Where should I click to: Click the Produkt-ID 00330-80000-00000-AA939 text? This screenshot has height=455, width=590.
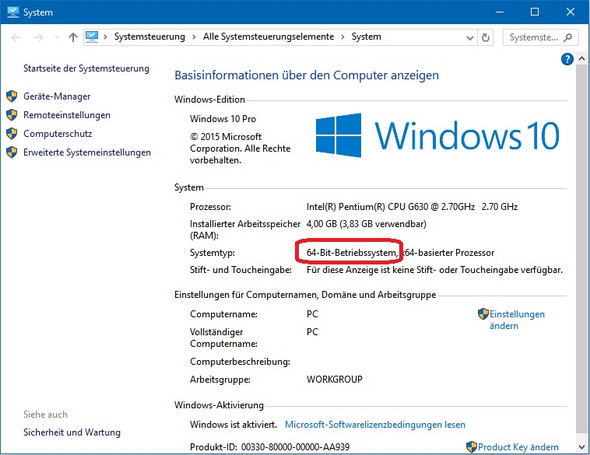(270, 447)
